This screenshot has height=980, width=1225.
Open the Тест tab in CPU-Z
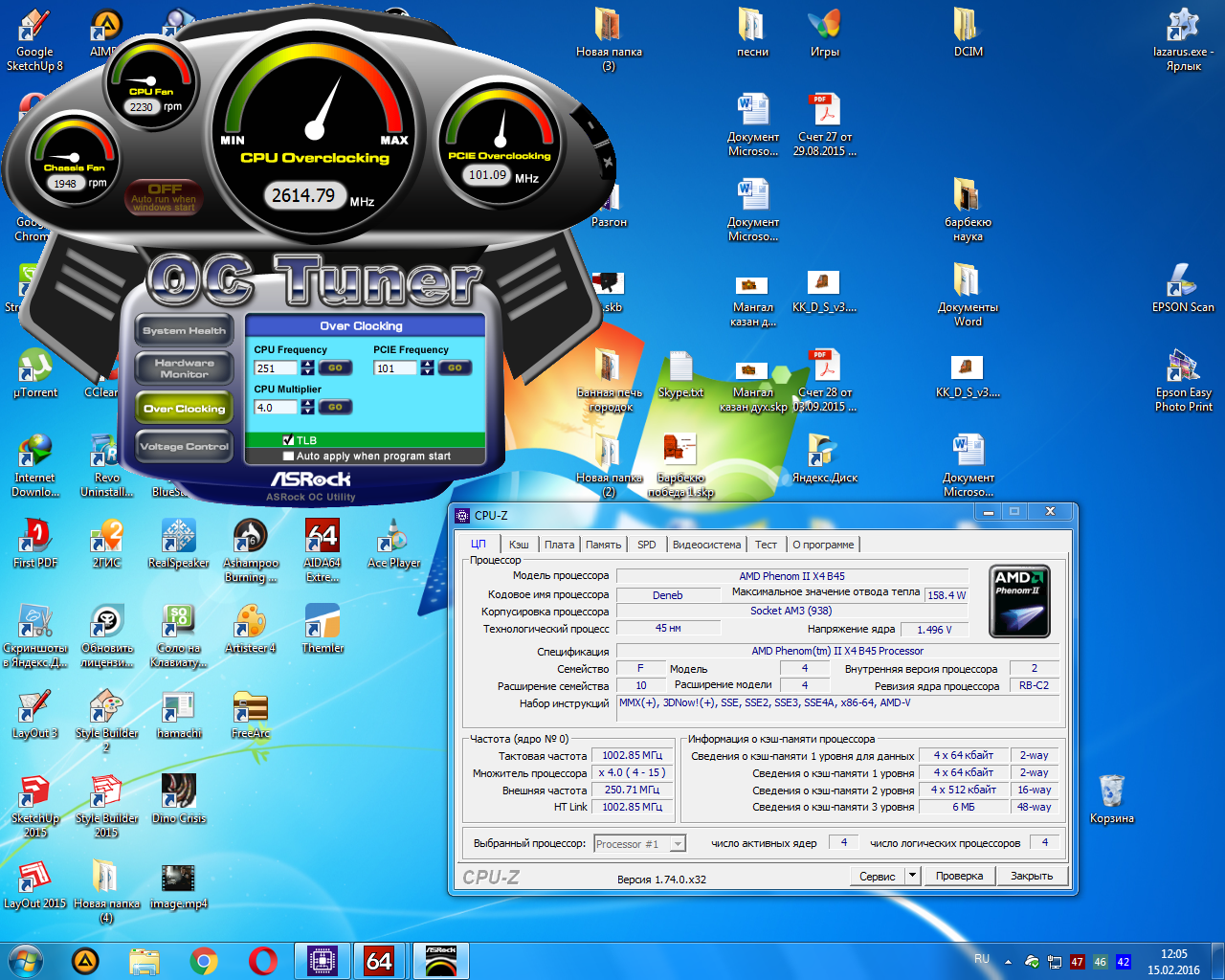coord(767,545)
